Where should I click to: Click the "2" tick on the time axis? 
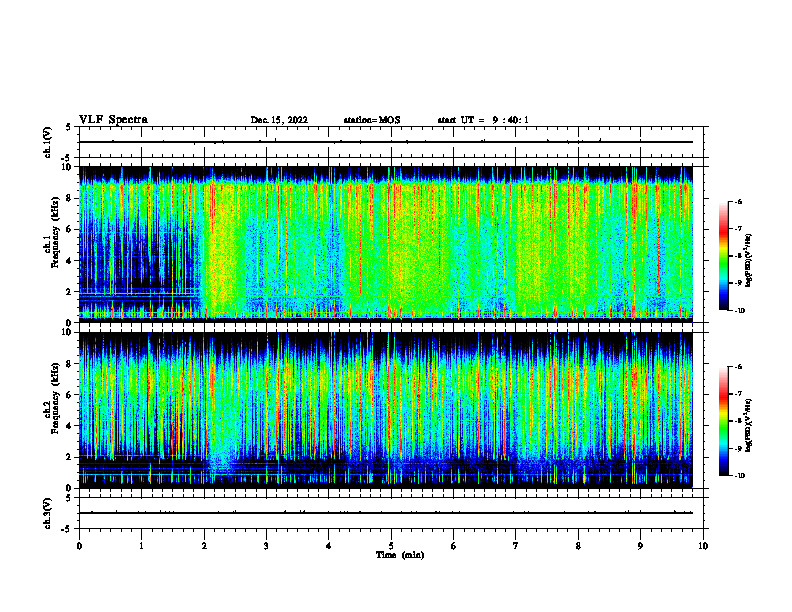tap(204, 546)
